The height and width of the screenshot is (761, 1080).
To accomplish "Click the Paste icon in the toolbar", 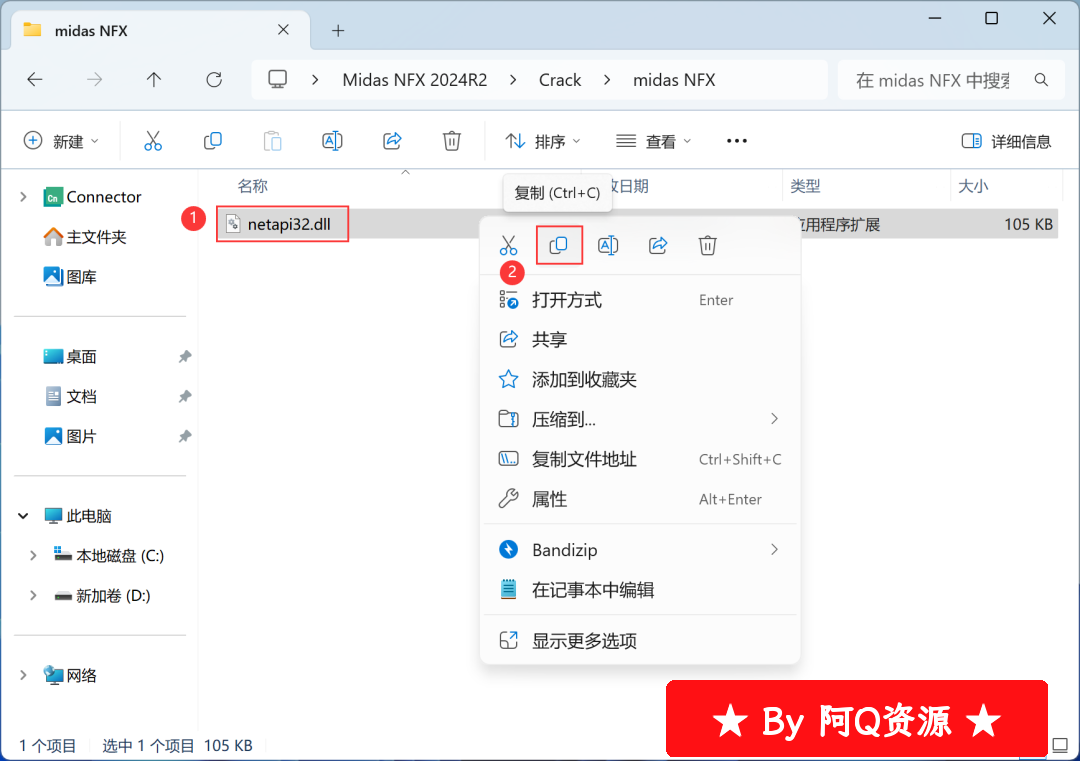I will (273, 141).
